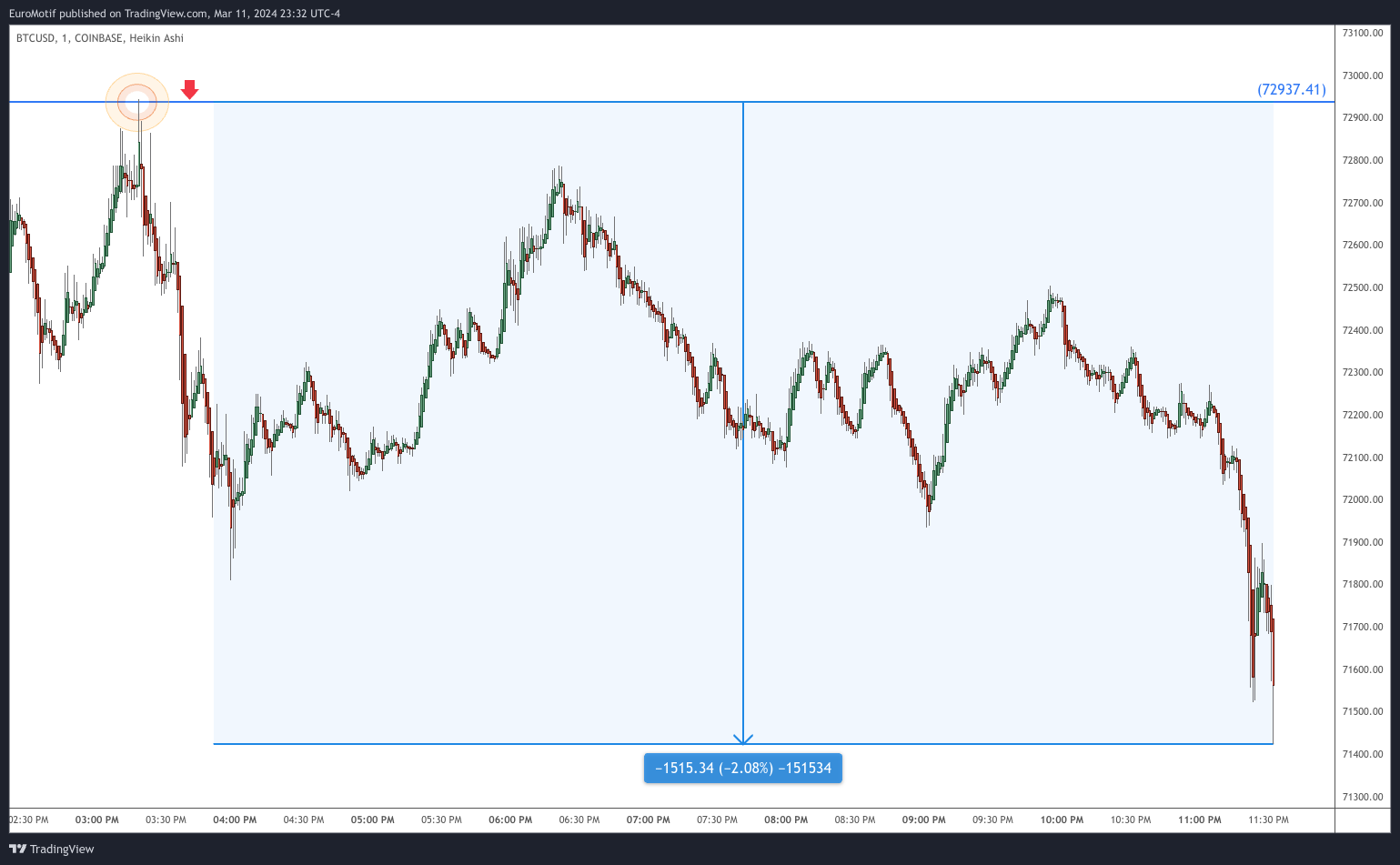1400x865 pixels.
Task: Click the EuroMotif published header text
Action: 175,14
